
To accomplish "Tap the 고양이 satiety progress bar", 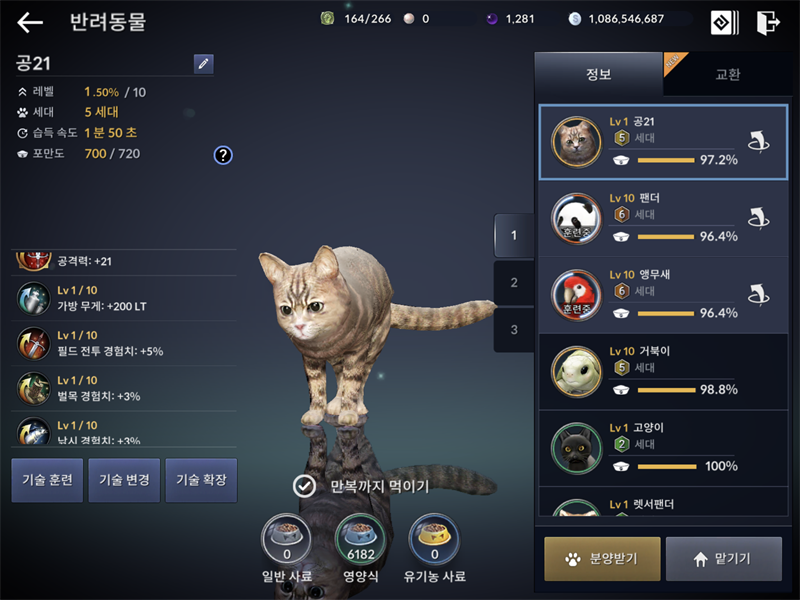I will click(x=667, y=466).
